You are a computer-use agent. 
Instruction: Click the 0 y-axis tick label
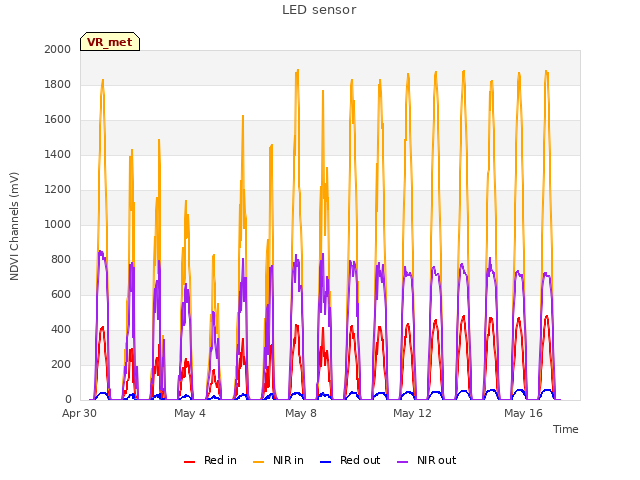click(68, 400)
